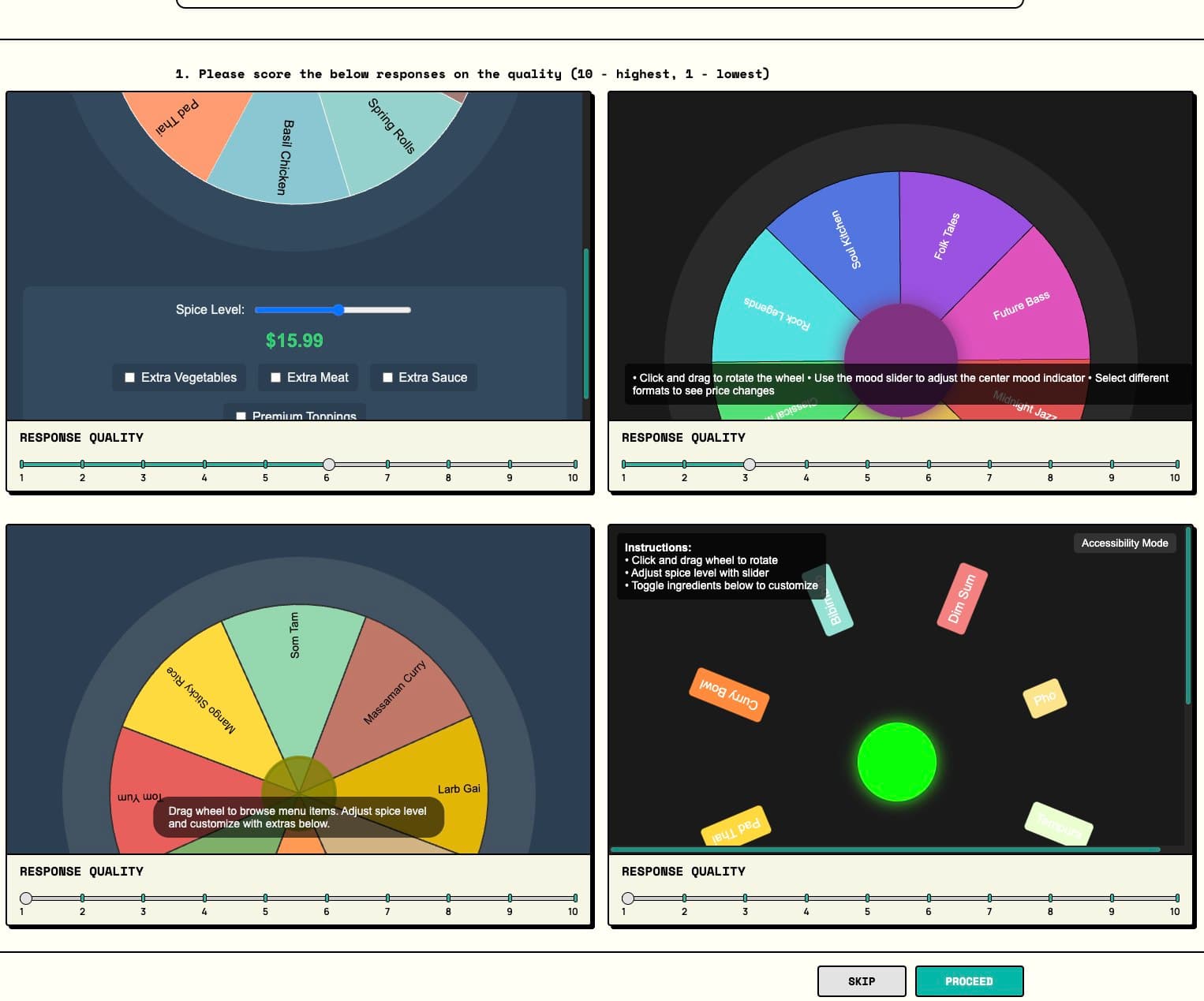Click the Soul Kitchen wheel segment
1204x1001 pixels.
coord(844,241)
